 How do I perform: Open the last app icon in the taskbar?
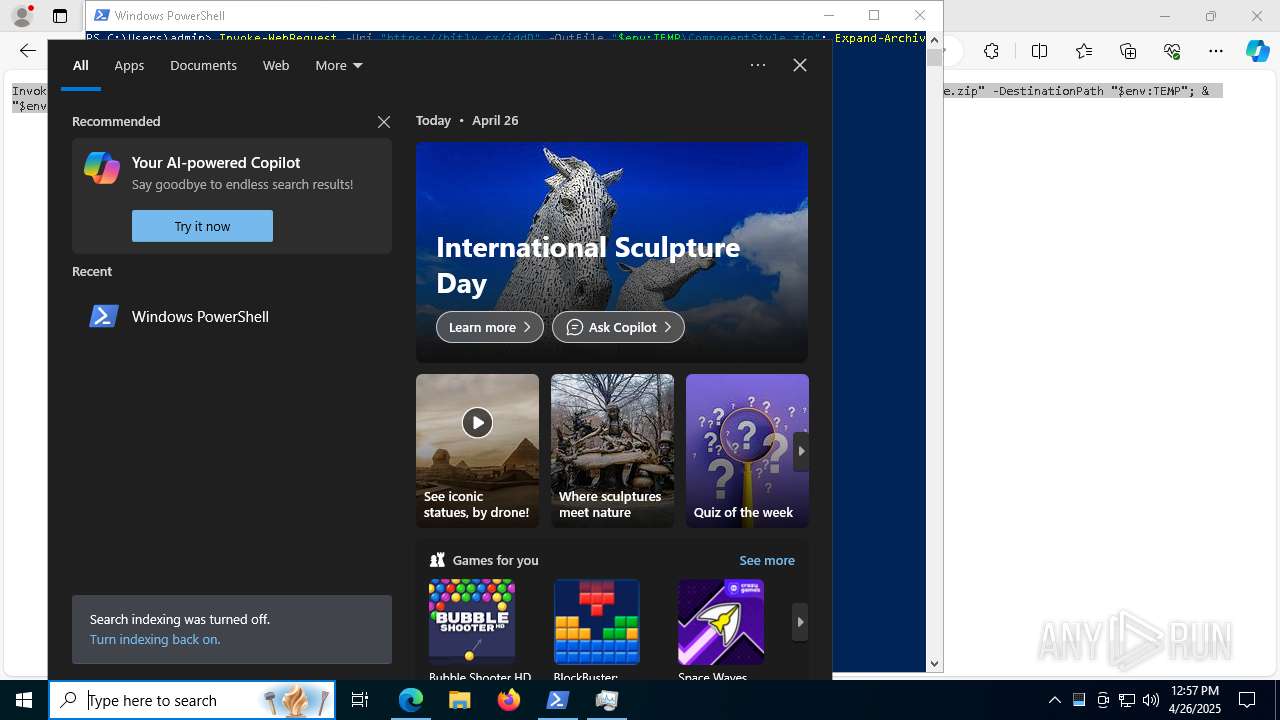607,700
